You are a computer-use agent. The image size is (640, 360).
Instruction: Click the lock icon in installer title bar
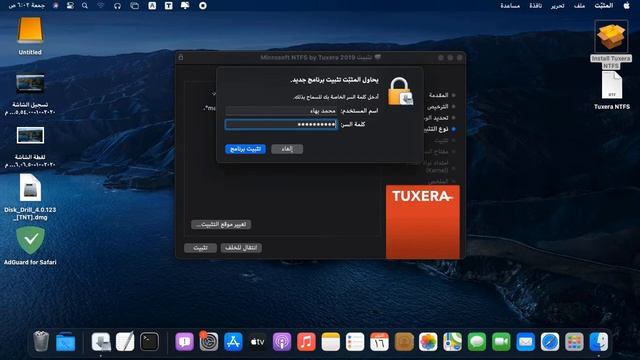coord(181,58)
